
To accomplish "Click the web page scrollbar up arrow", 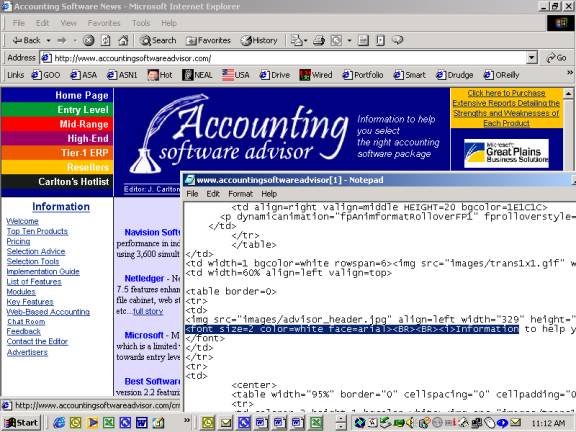I will [x=568, y=93].
